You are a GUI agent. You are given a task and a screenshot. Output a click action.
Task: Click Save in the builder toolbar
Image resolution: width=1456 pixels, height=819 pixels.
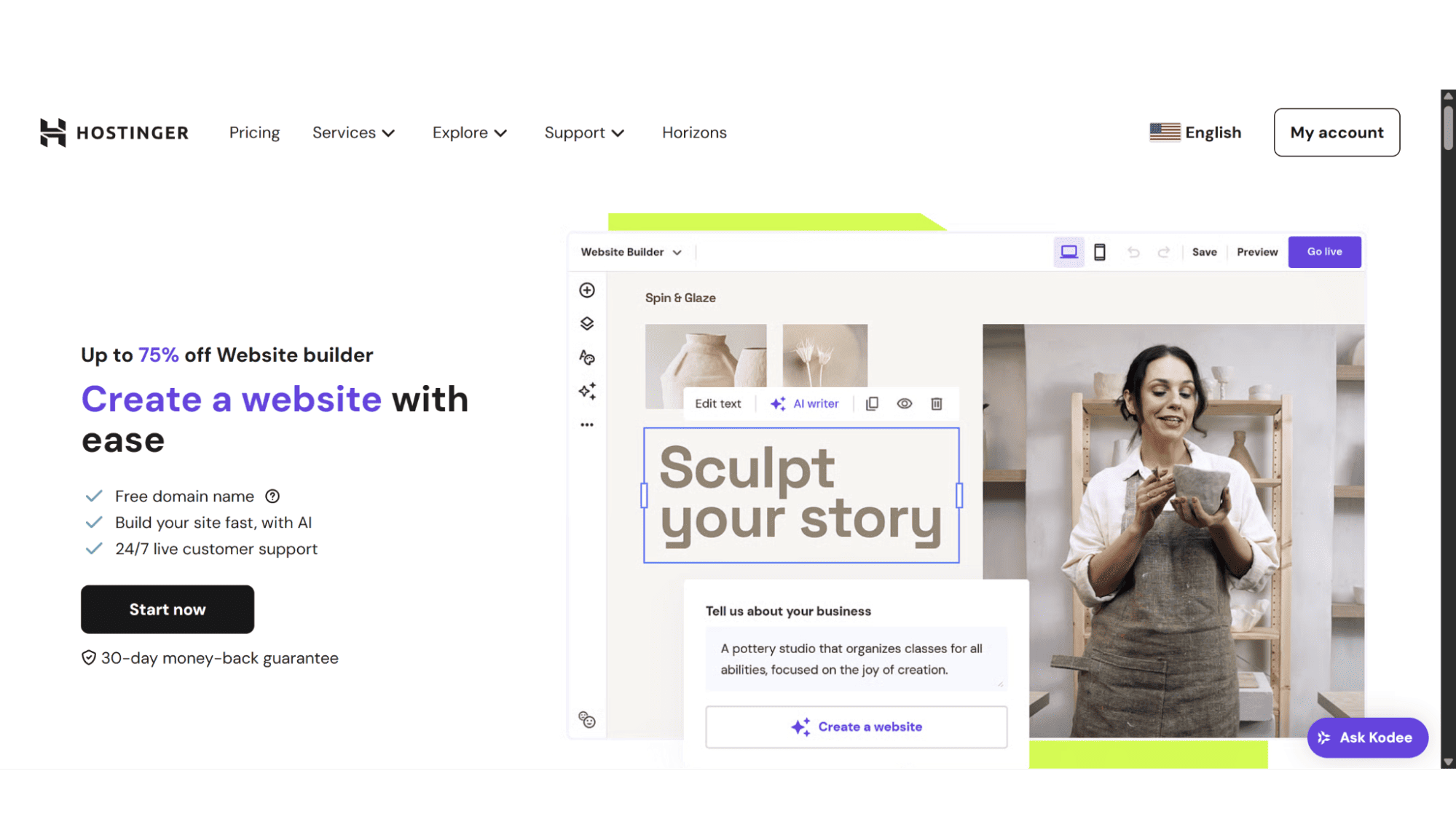(1204, 252)
